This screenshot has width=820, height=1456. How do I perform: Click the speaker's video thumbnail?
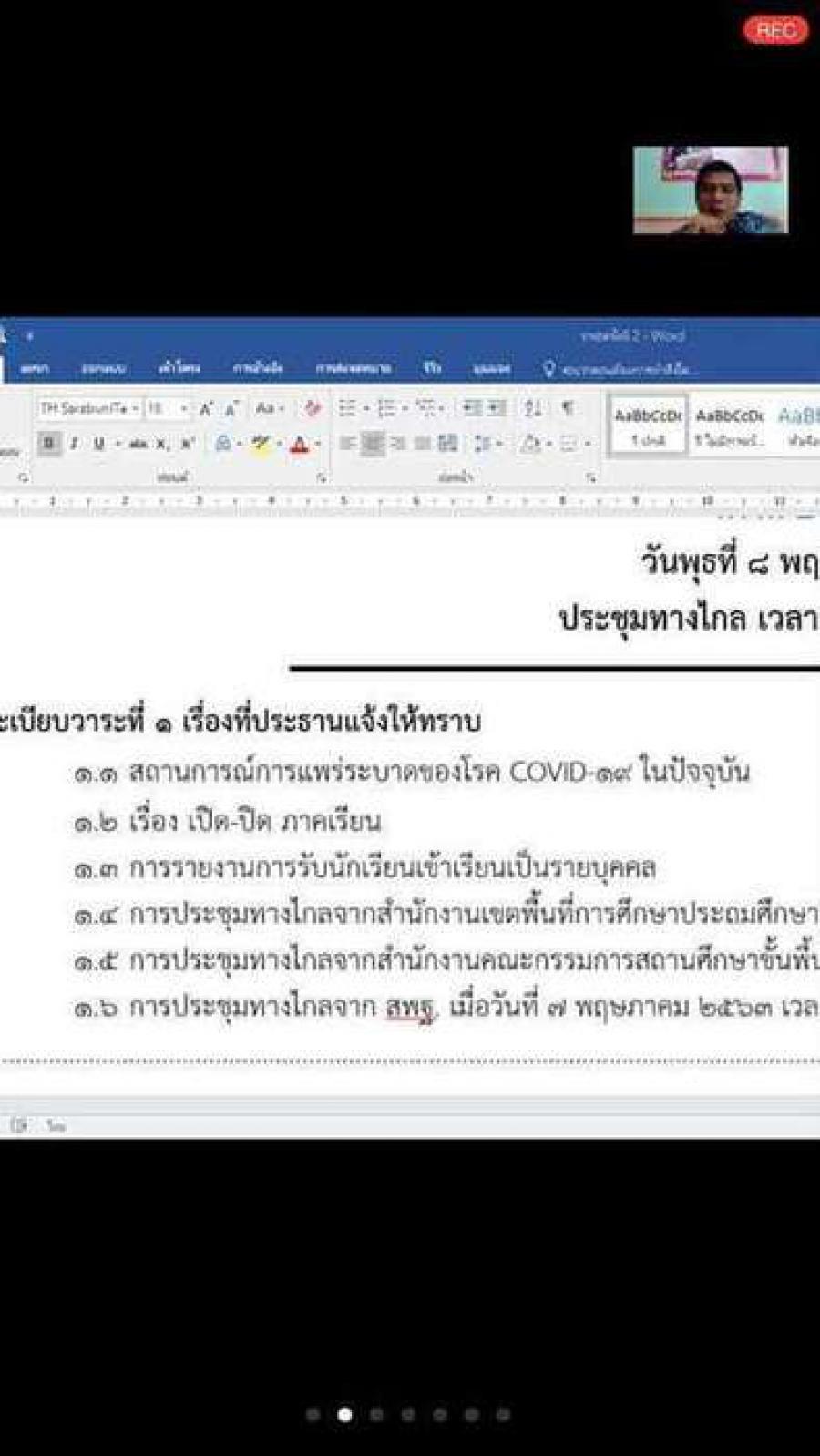(x=711, y=190)
